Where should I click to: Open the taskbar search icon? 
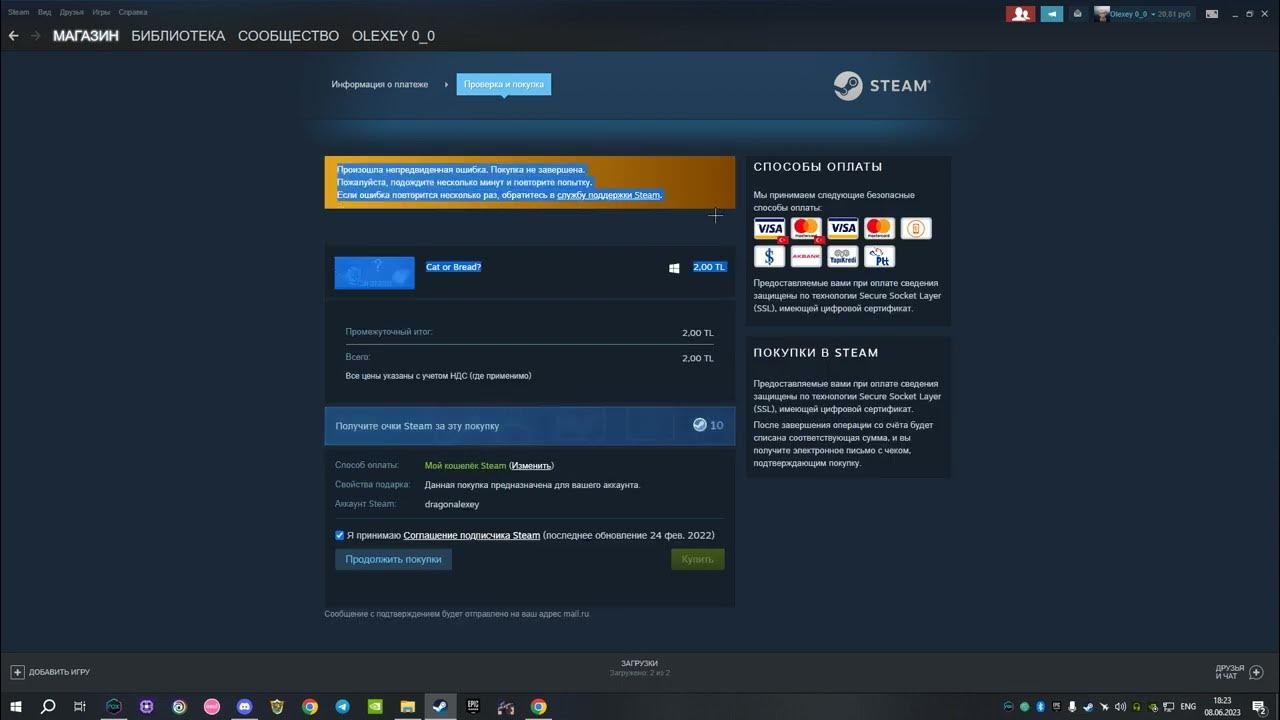point(48,707)
